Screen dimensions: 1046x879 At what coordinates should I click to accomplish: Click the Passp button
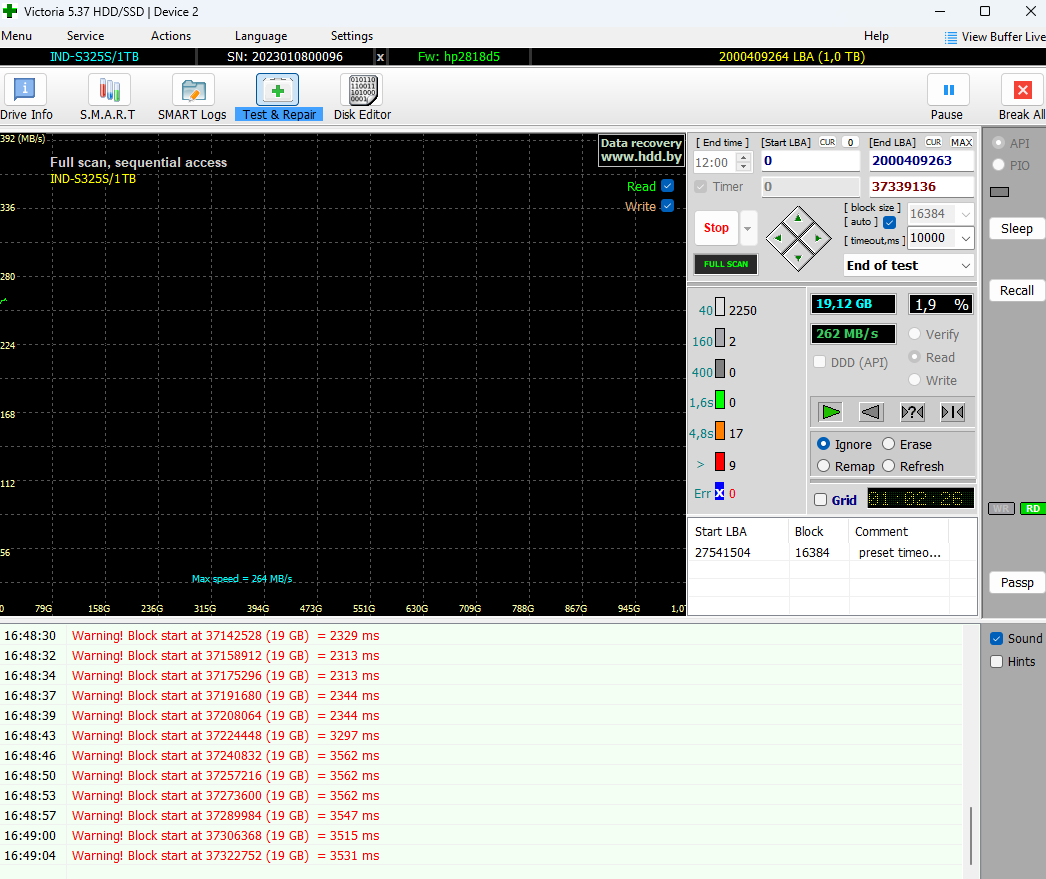(1017, 583)
